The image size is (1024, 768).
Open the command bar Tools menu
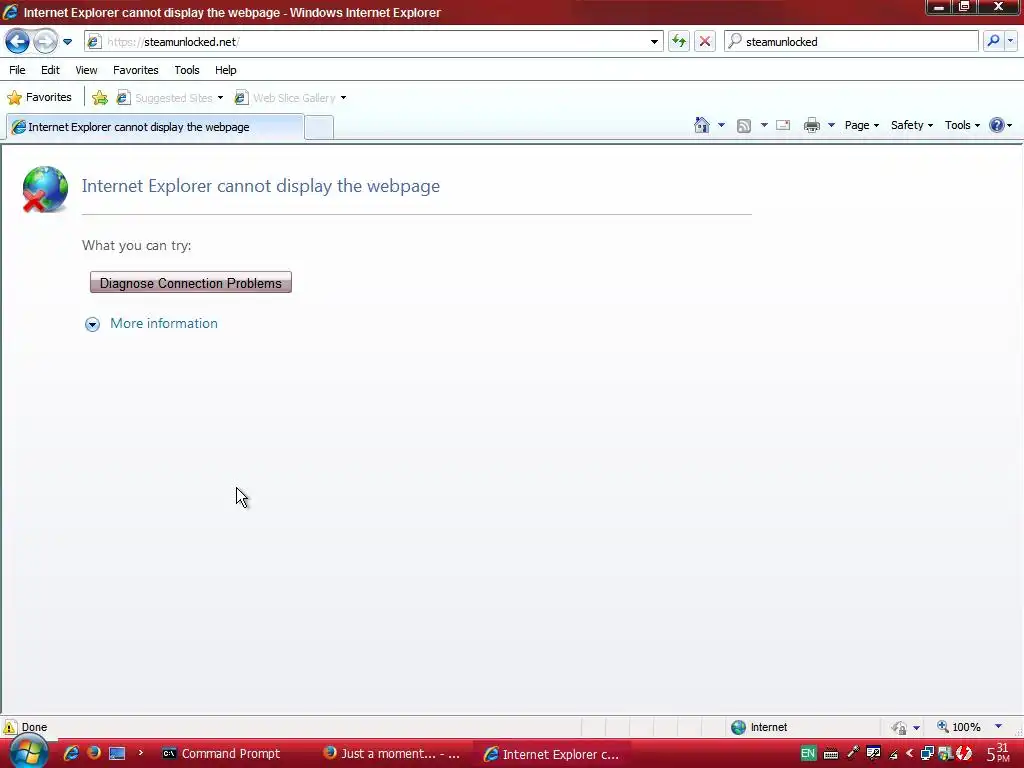(962, 125)
